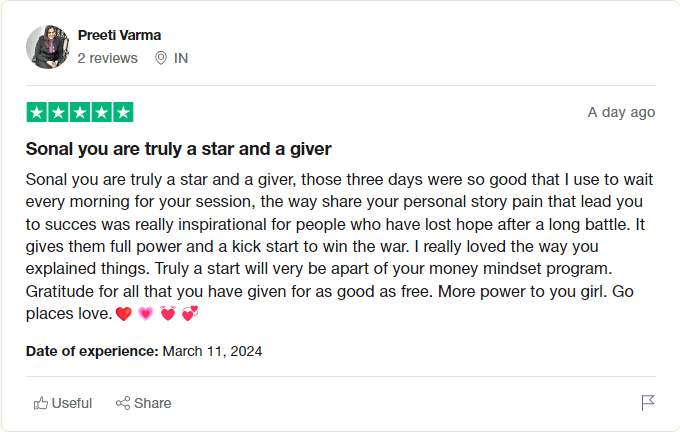Click the "A day ago" timestamp
This screenshot has width=680, height=432.
621,112
